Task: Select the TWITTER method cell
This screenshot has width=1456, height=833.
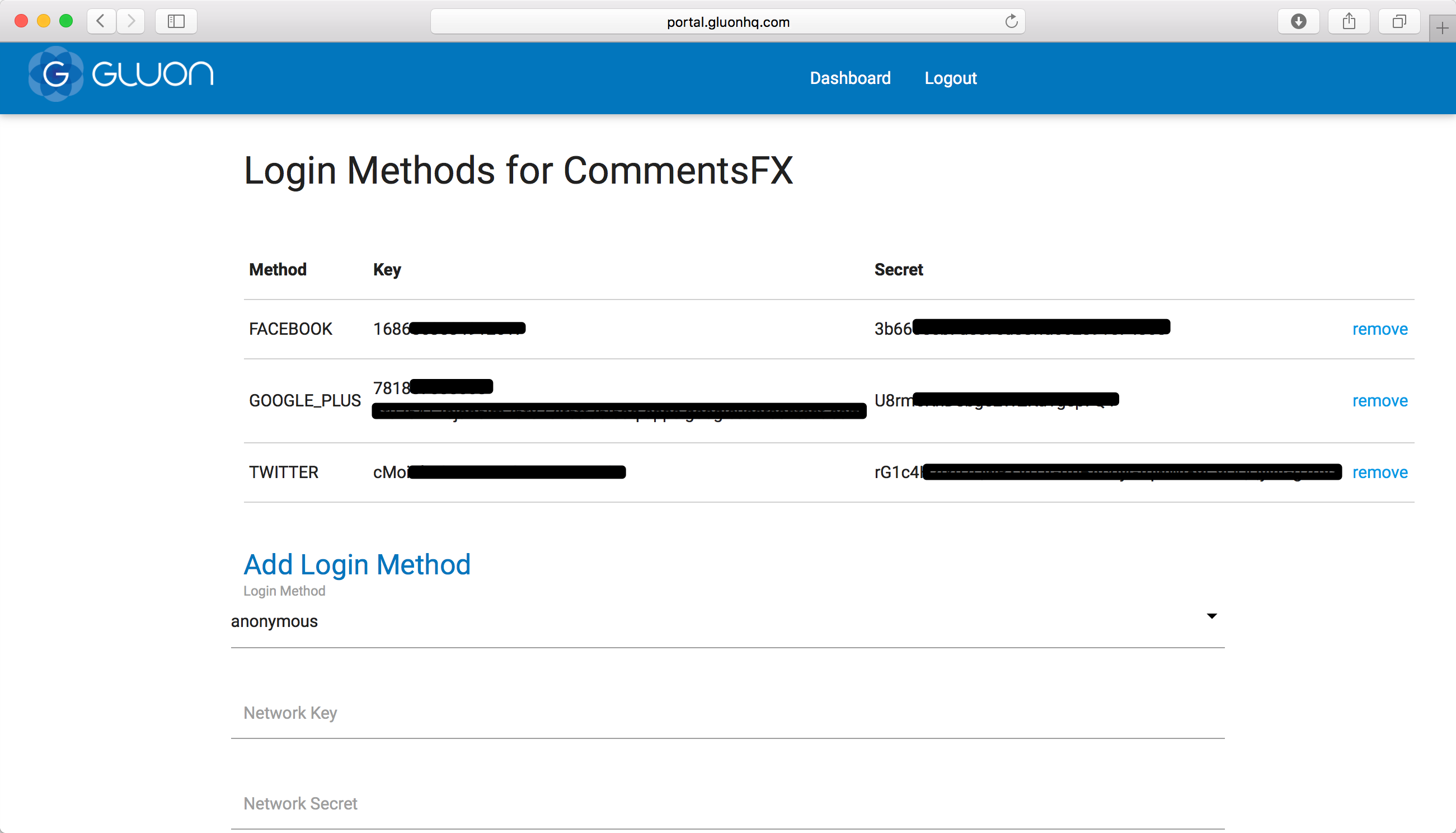Action: [284, 472]
